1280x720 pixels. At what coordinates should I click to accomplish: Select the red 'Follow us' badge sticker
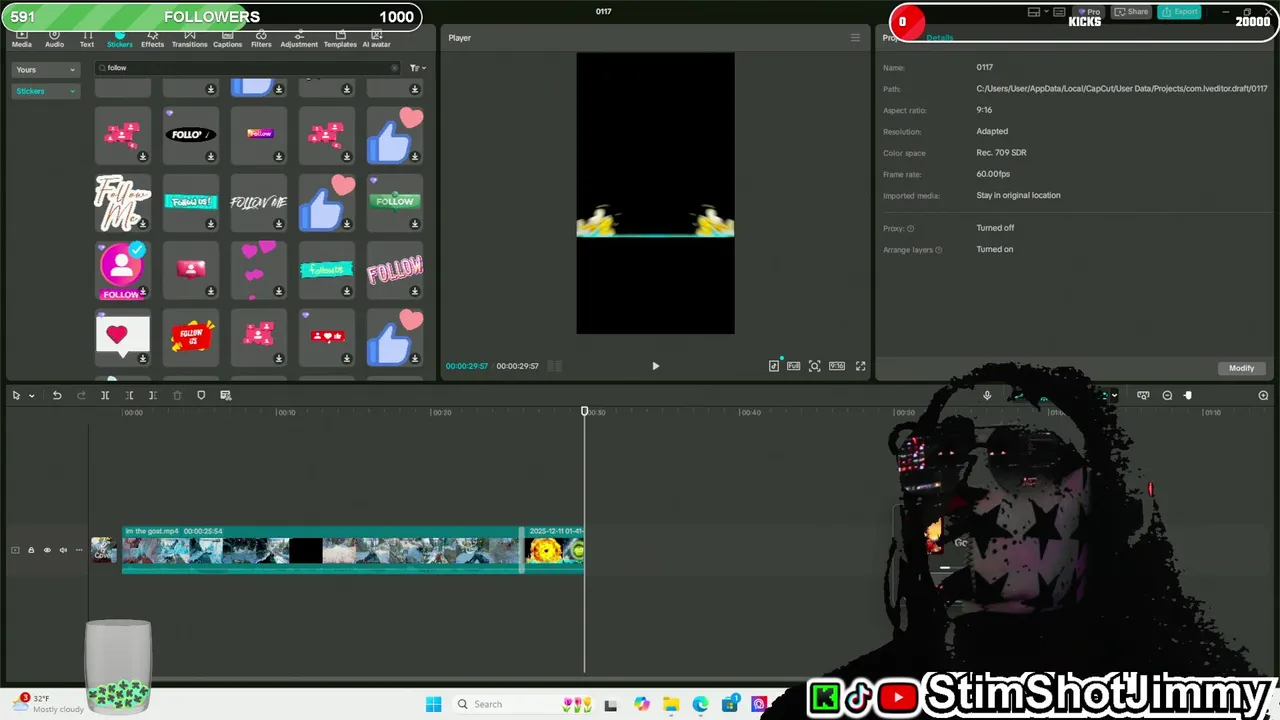coord(190,337)
